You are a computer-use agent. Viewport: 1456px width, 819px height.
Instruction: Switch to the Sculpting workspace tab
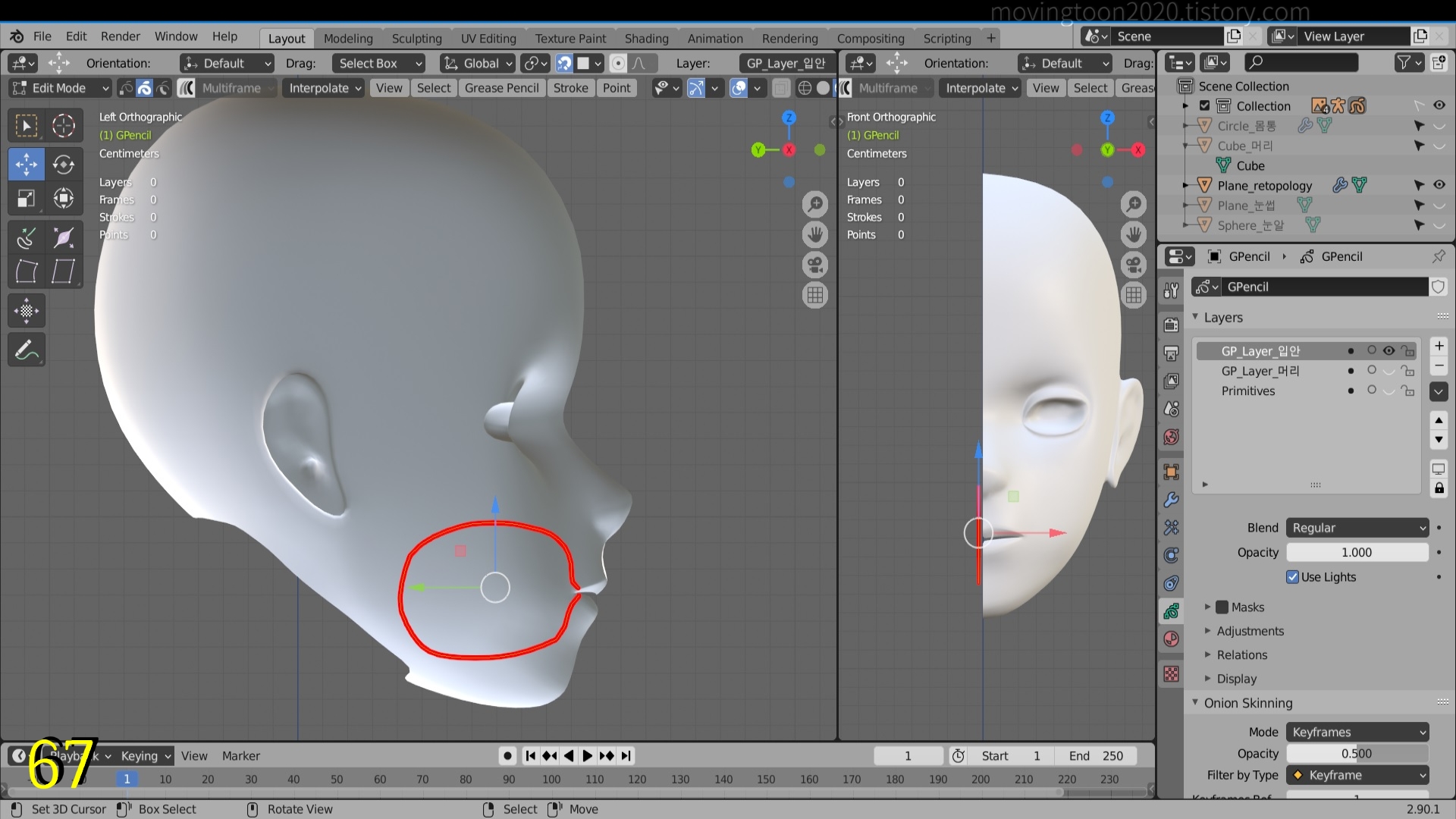416,38
